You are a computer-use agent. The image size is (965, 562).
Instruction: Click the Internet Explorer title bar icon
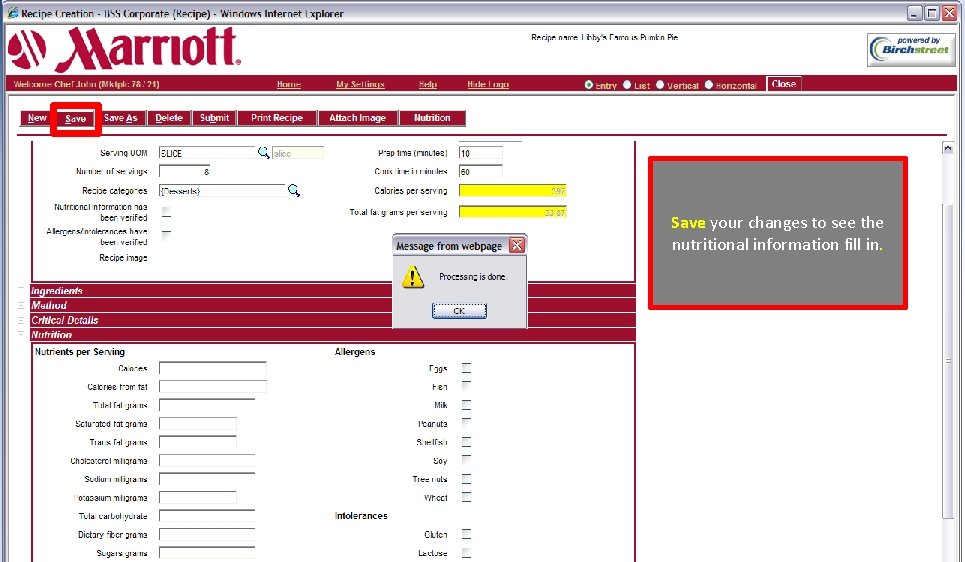12,13
